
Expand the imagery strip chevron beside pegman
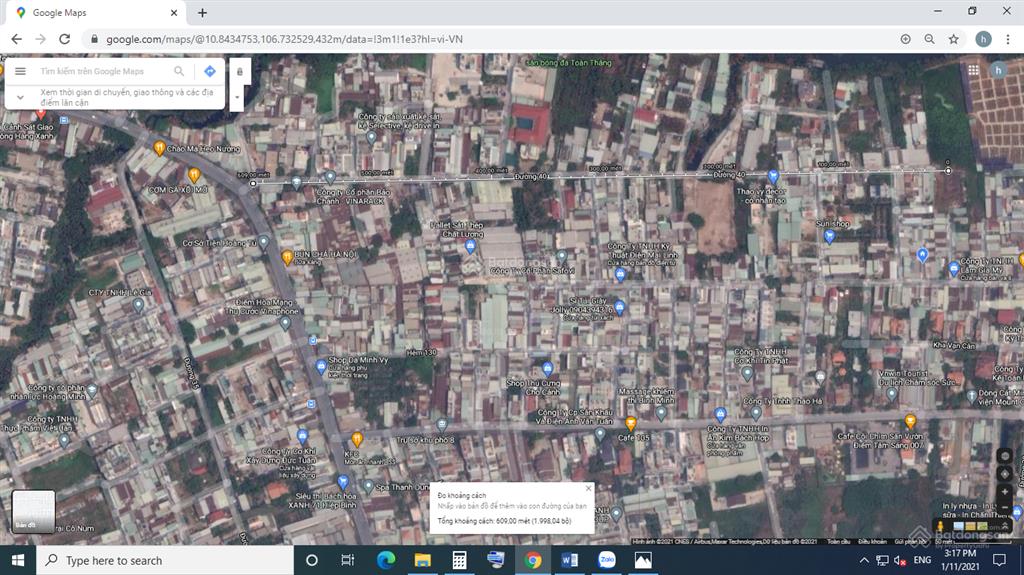click(x=1005, y=525)
